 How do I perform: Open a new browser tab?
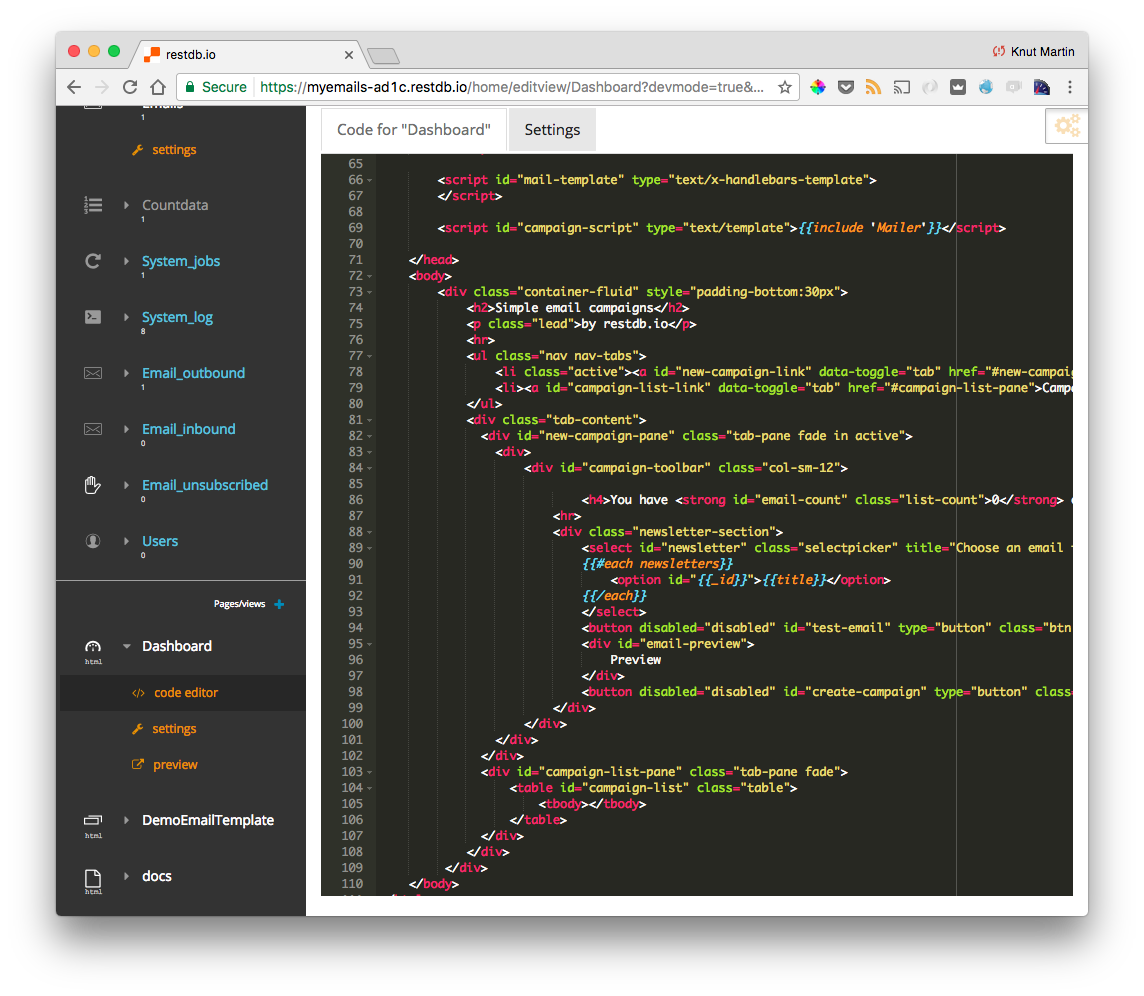pos(384,55)
